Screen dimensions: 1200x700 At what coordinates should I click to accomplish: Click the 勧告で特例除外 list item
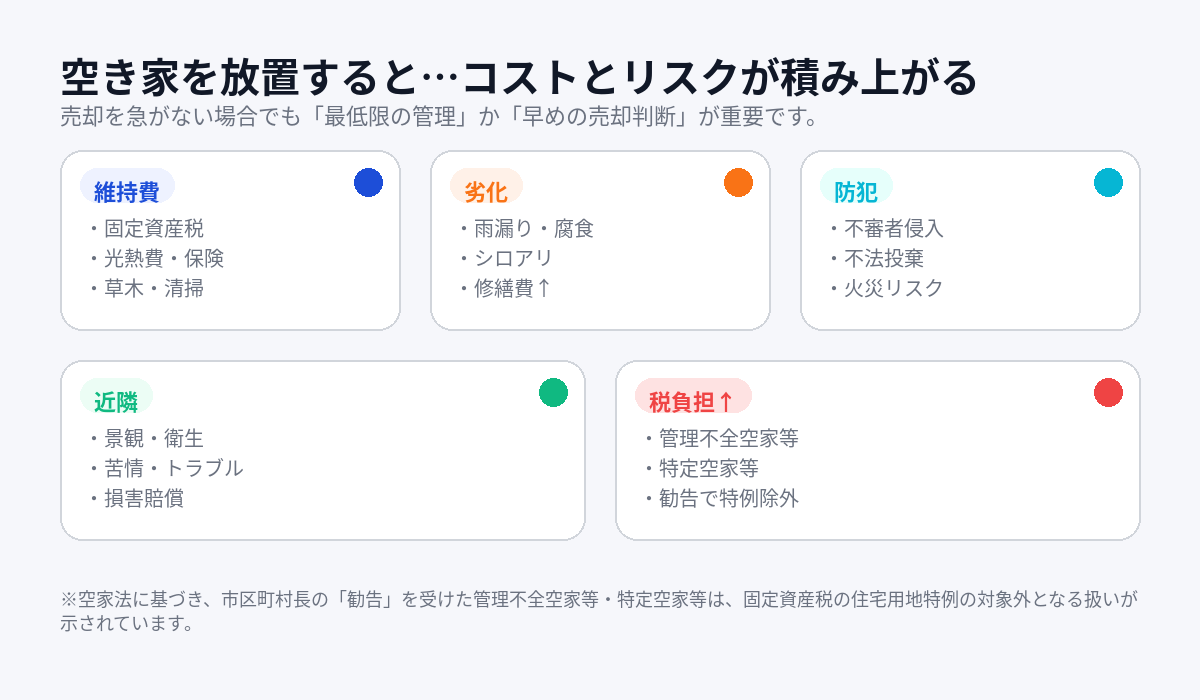click(728, 499)
